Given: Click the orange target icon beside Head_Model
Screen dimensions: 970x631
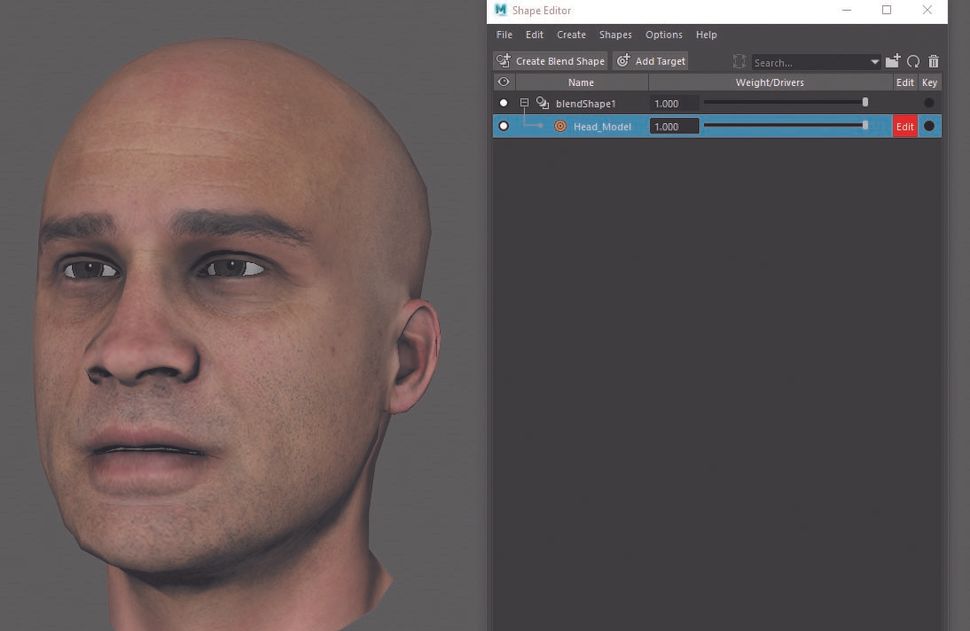Looking at the screenshot, I should click(560, 126).
